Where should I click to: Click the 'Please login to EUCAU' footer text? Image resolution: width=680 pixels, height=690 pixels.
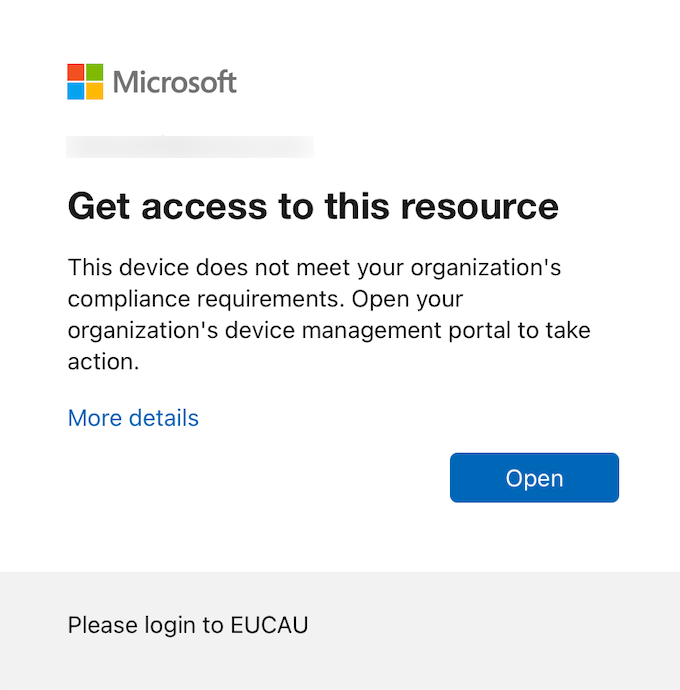point(188,626)
